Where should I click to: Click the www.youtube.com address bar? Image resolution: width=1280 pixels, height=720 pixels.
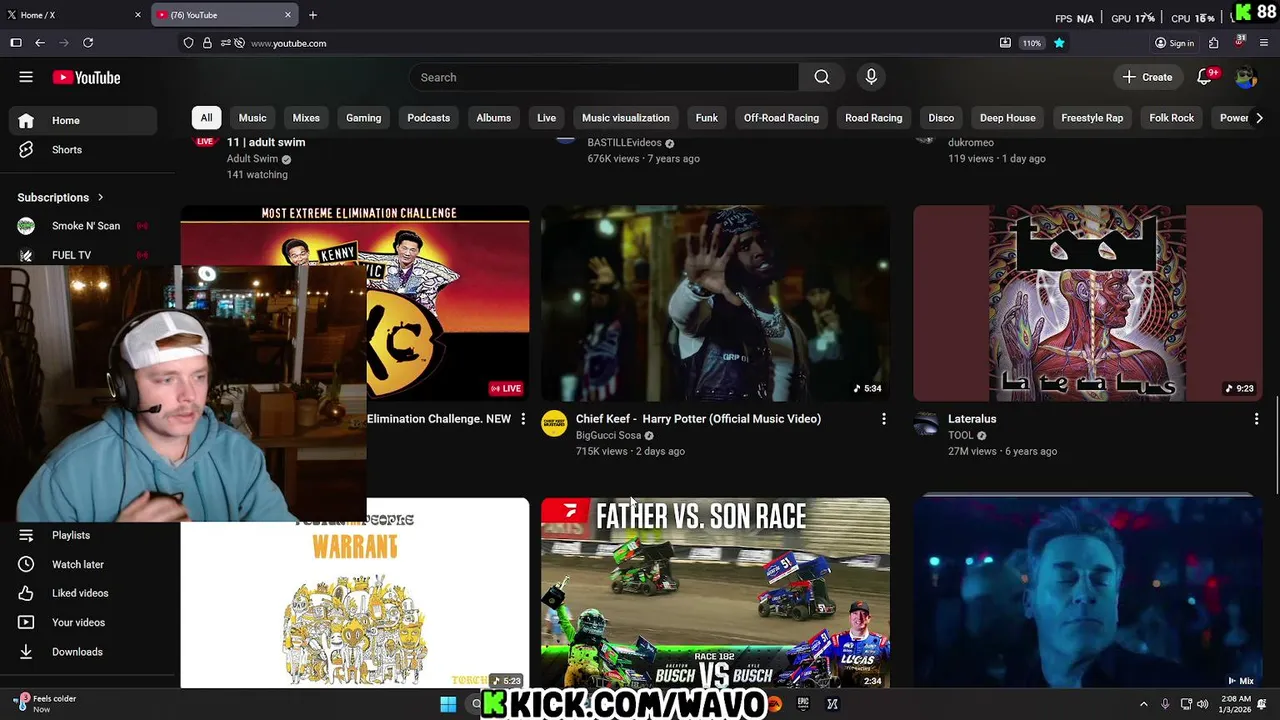288,43
